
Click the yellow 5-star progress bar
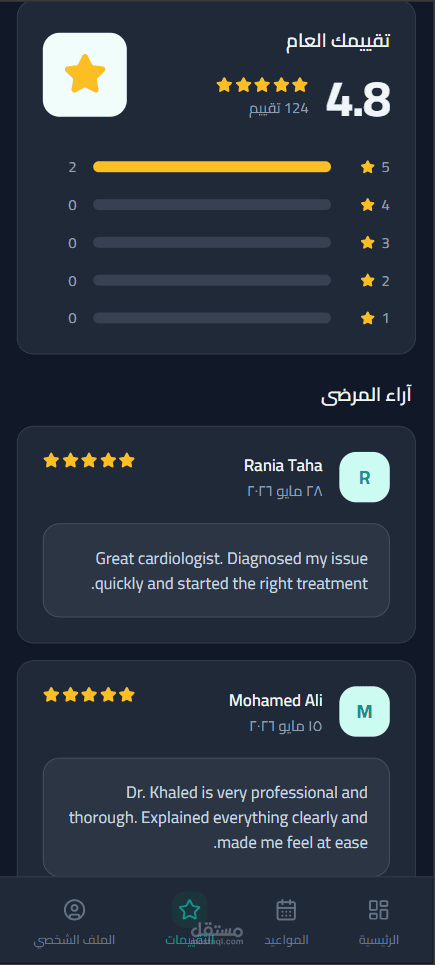[x=212, y=167]
